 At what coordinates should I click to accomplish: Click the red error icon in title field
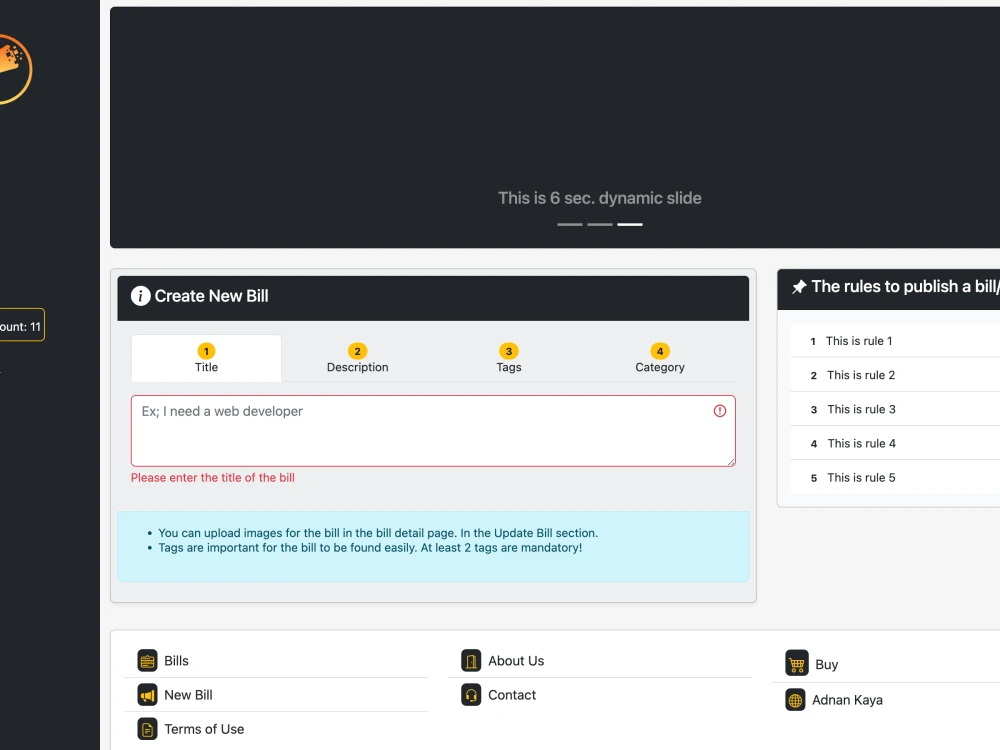coord(719,411)
